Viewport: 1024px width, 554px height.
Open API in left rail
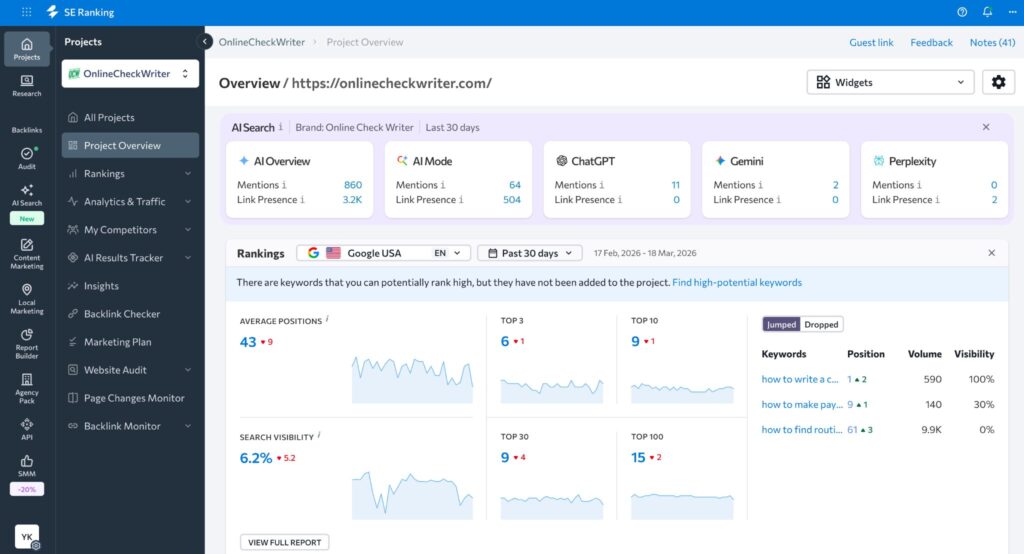[x=27, y=429]
